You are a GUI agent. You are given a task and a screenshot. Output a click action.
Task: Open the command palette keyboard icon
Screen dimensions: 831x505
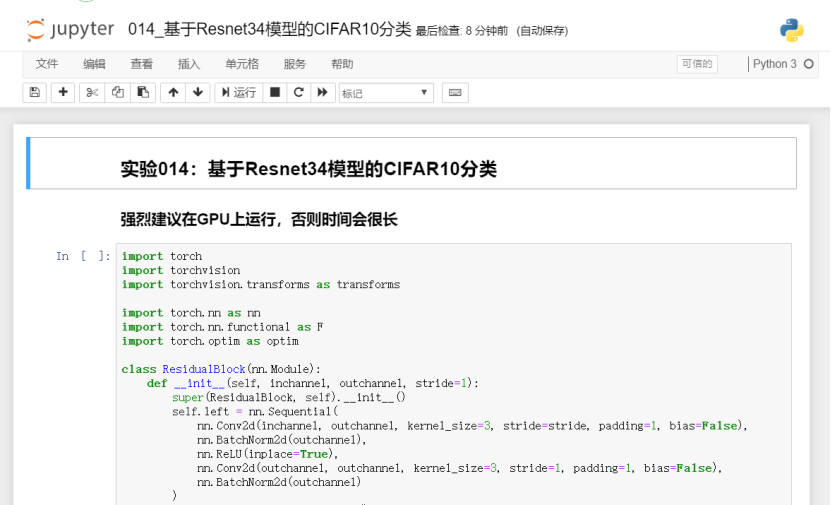pos(455,93)
